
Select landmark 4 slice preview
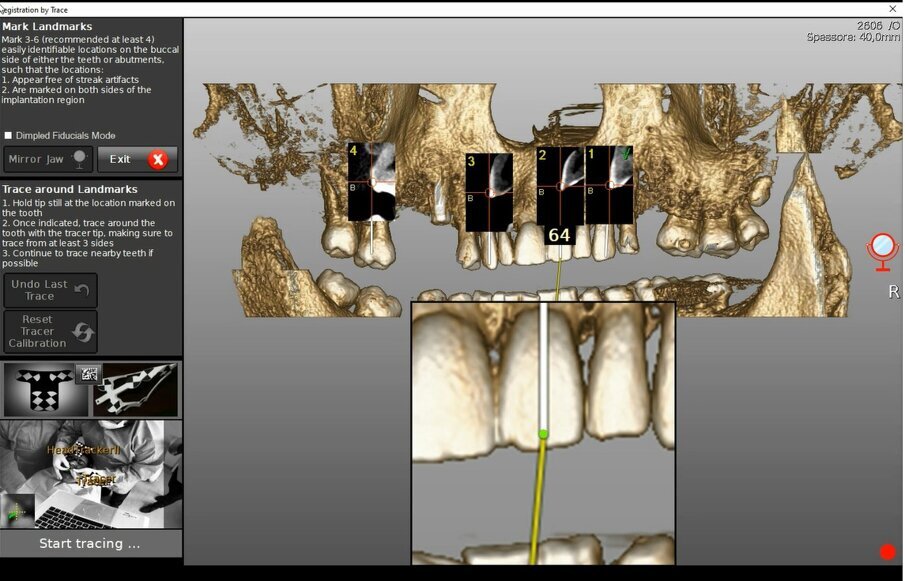(x=371, y=181)
